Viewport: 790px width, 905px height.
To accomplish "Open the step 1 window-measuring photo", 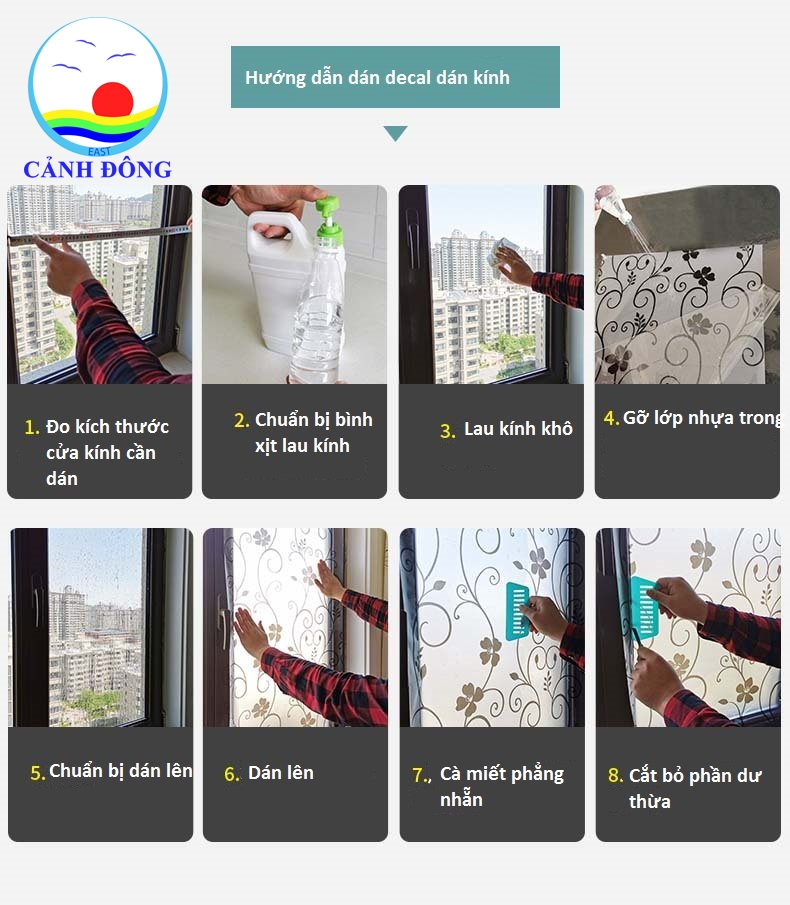I will (99, 285).
